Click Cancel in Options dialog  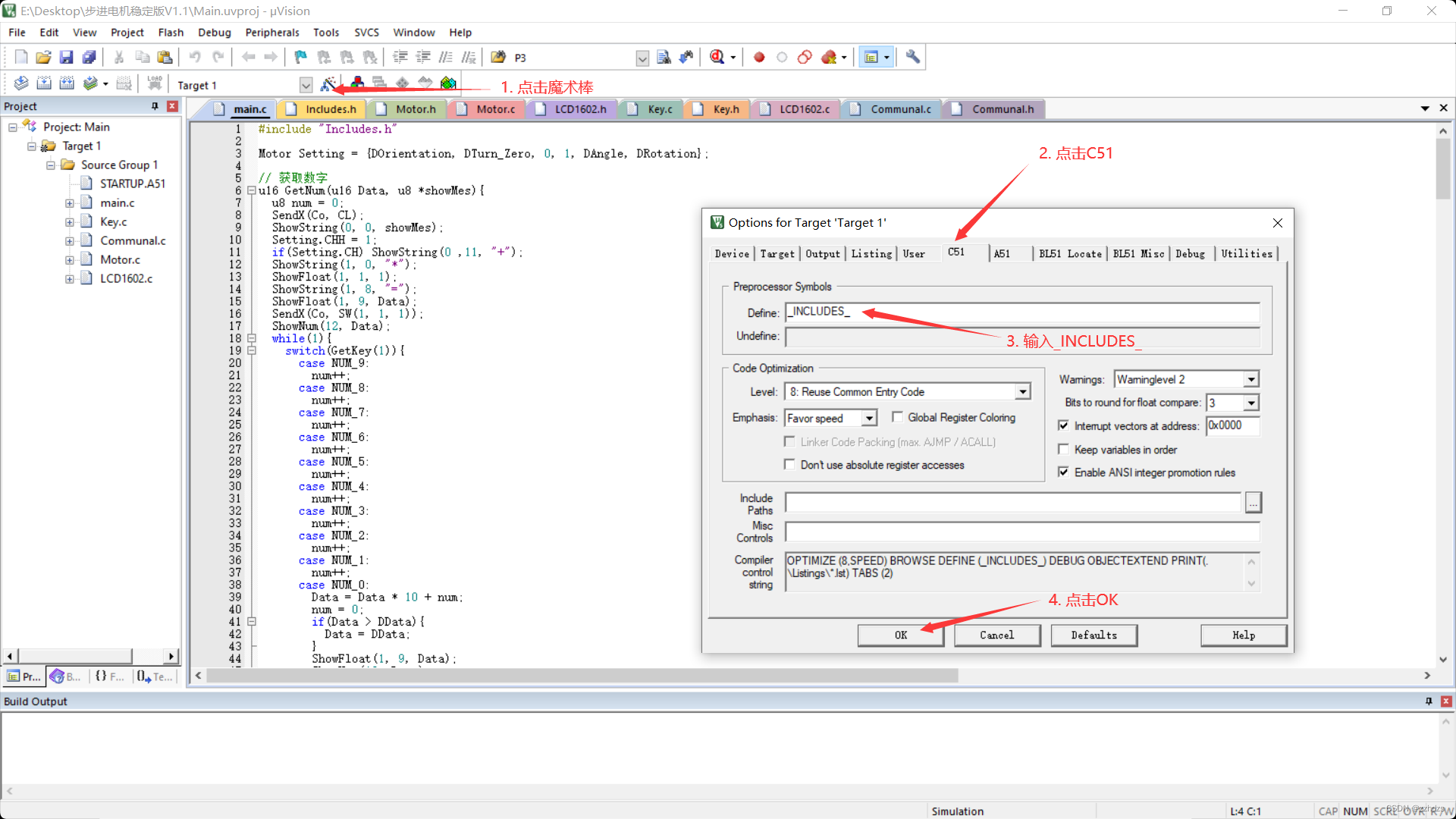point(996,635)
